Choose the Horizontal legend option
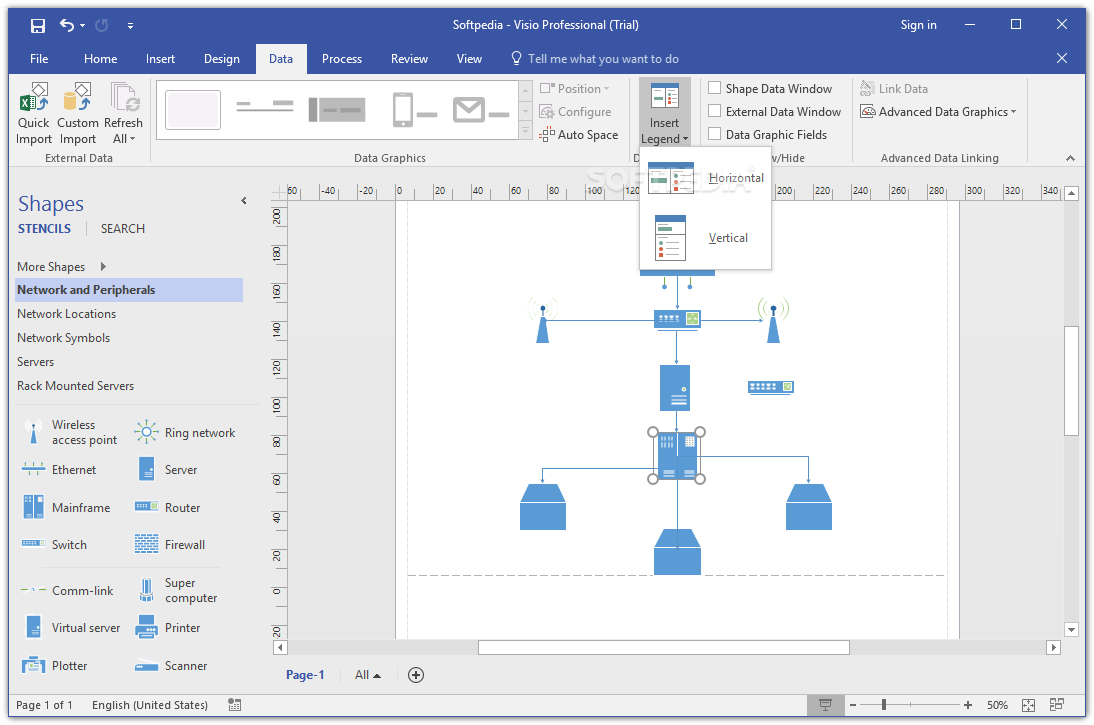This screenshot has width=1094, height=725. [705, 178]
